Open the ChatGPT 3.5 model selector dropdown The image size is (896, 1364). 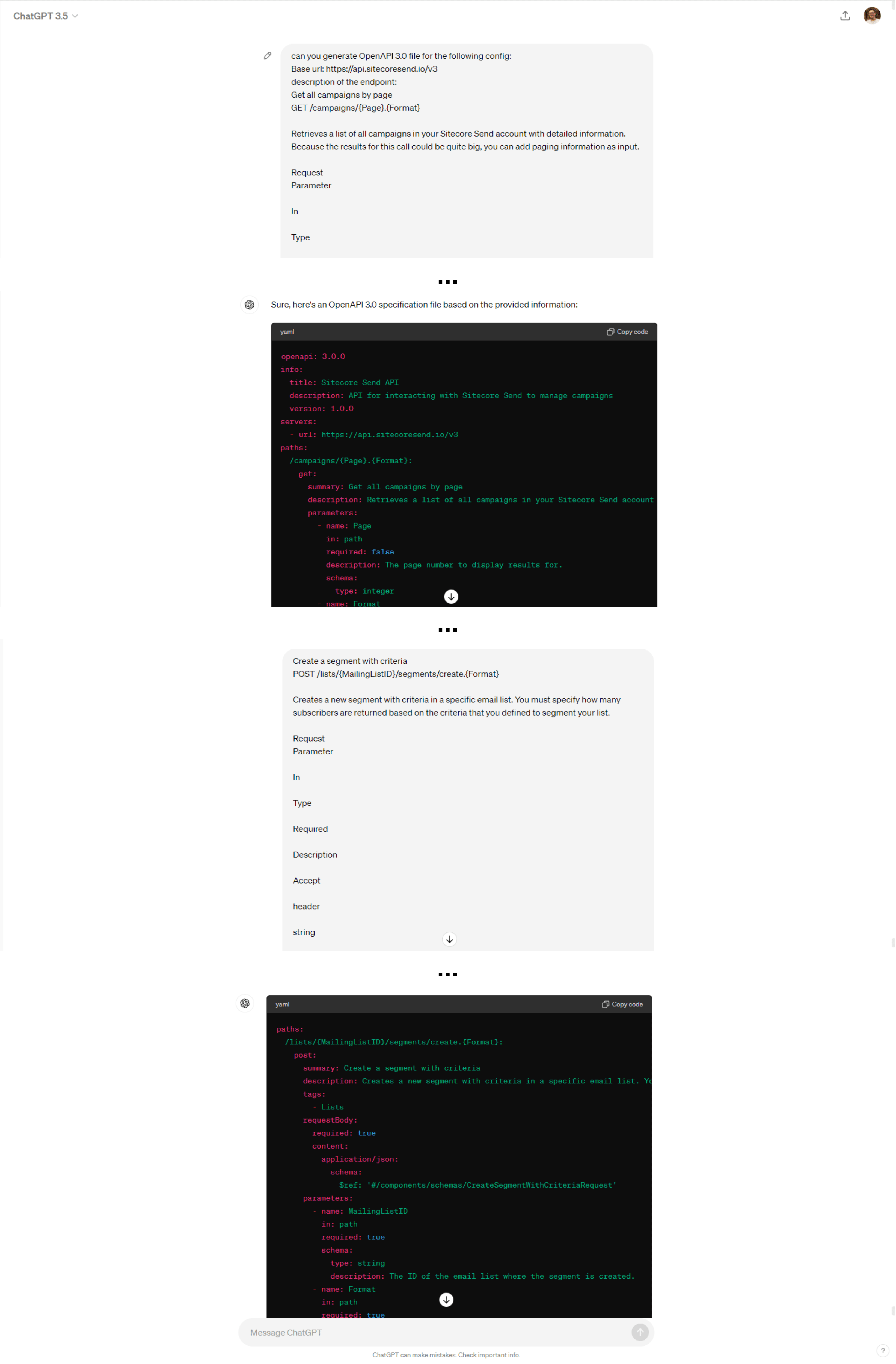pyautogui.click(x=45, y=16)
